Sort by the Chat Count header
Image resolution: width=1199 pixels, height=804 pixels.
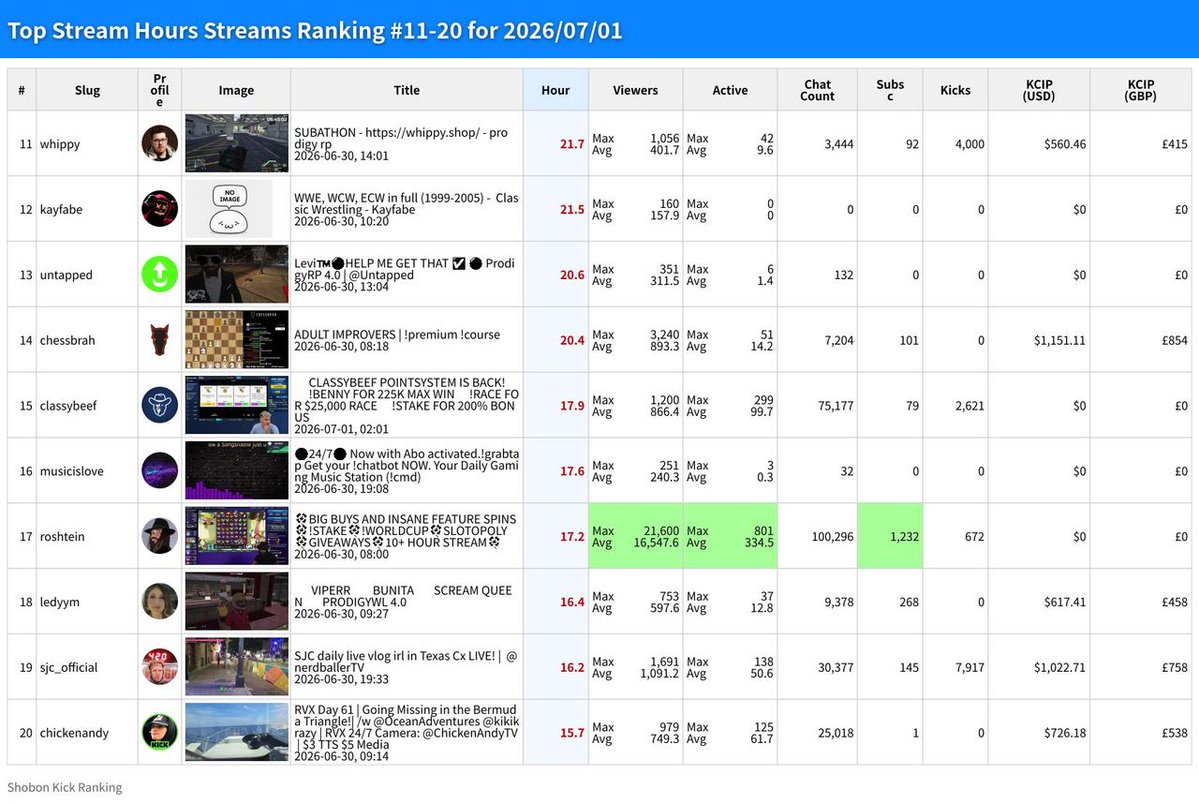coord(817,90)
